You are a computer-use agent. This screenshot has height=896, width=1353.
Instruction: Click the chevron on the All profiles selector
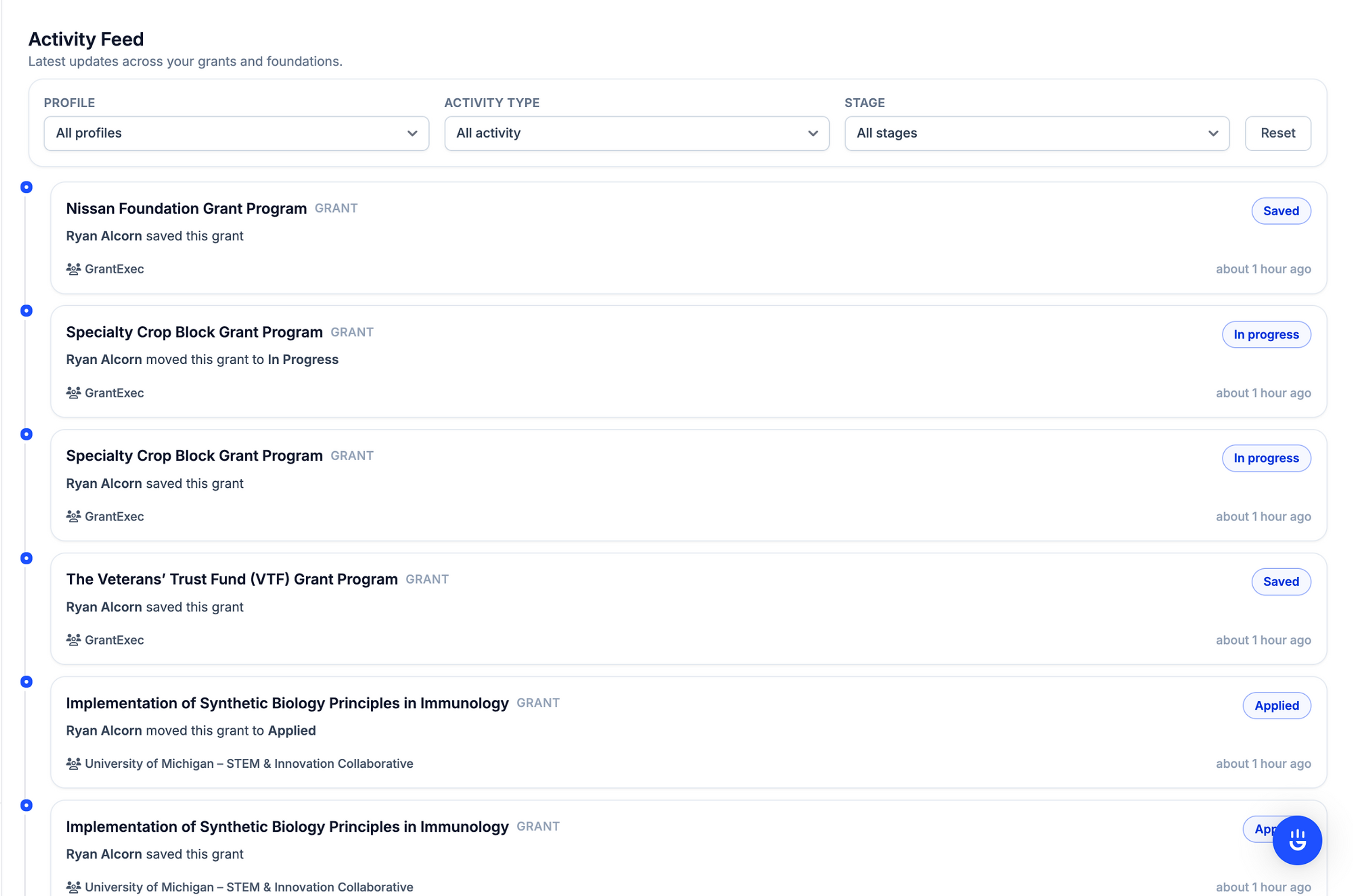point(412,133)
